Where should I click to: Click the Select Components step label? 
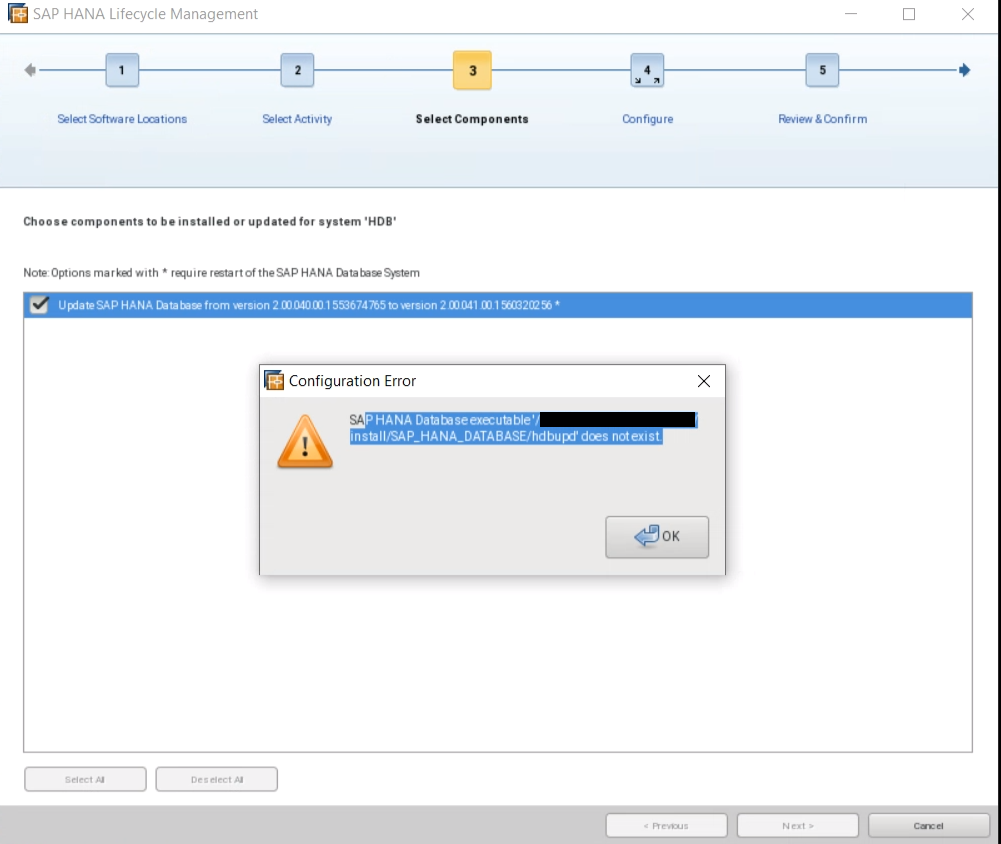pos(472,119)
